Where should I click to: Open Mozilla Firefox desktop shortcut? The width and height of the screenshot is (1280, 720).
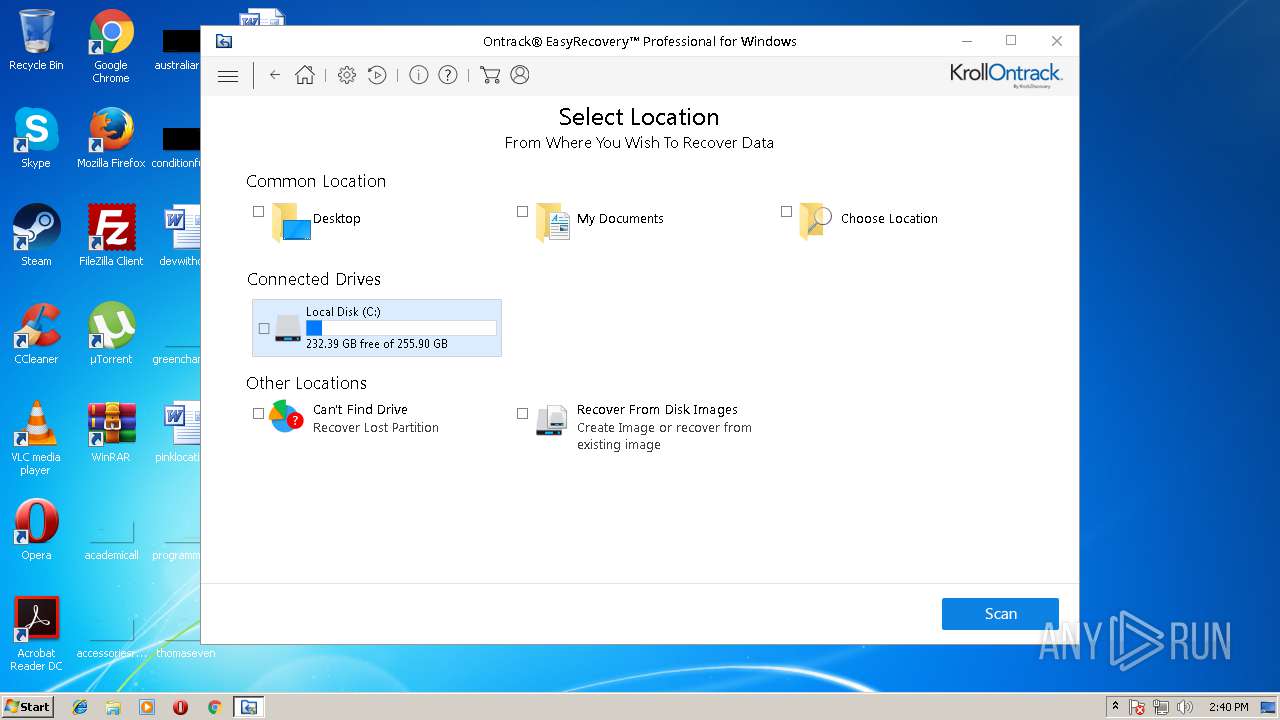click(x=111, y=137)
